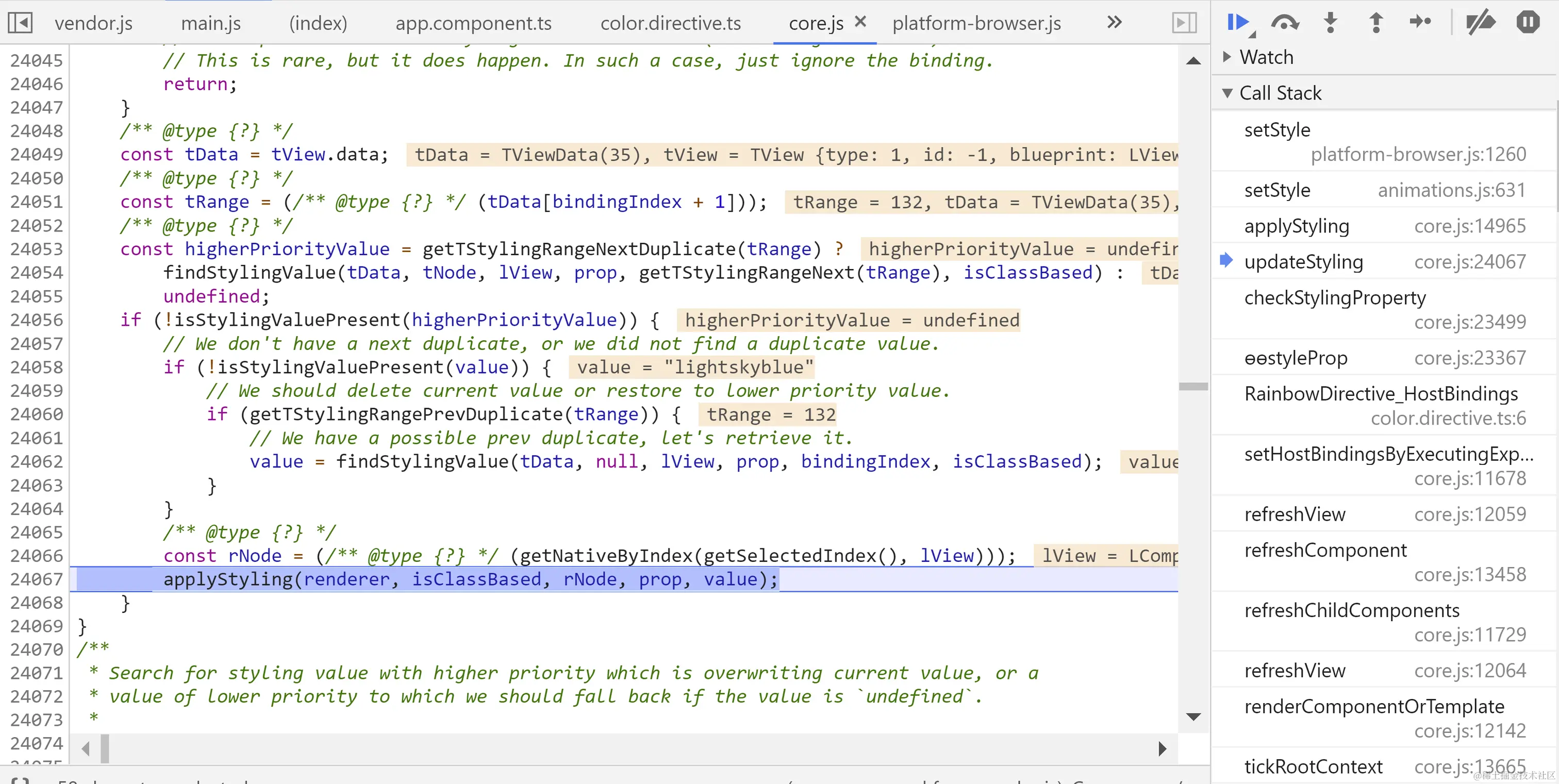The width and height of the screenshot is (1559, 784).
Task: Open the color.directive.ts tab
Action: pos(670,23)
